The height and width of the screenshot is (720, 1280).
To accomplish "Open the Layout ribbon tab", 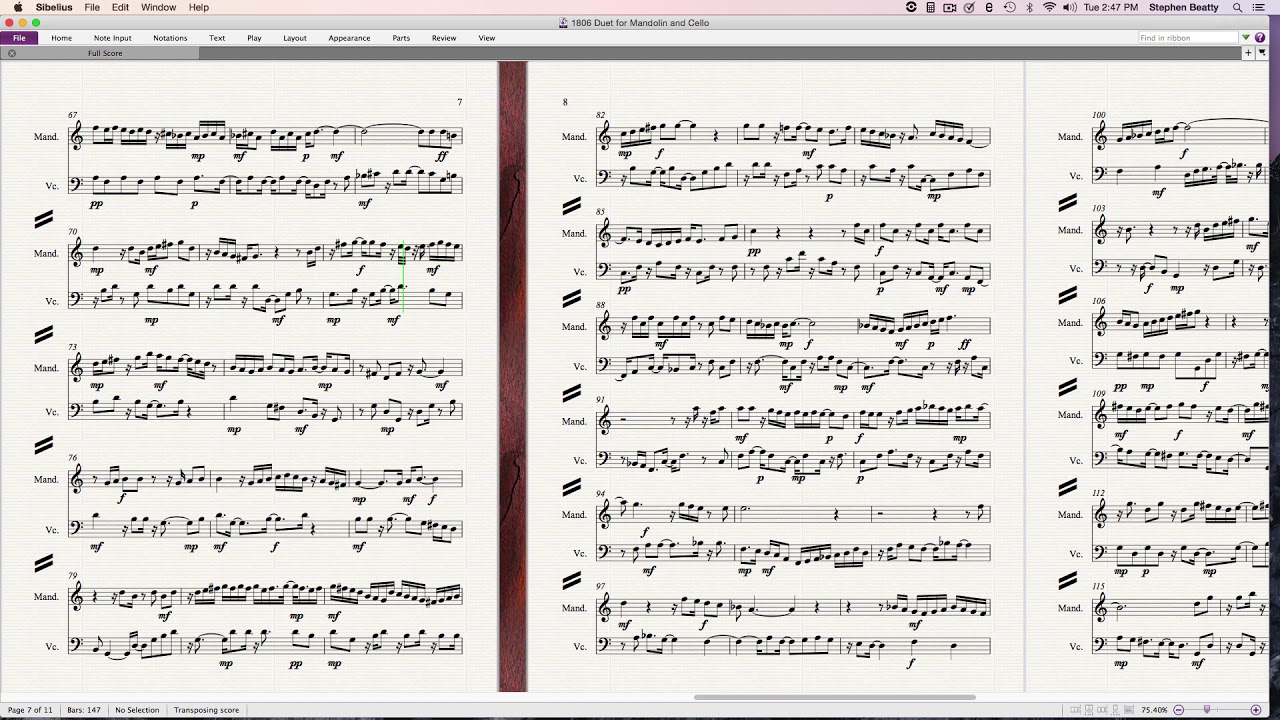I will (x=294, y=38).
